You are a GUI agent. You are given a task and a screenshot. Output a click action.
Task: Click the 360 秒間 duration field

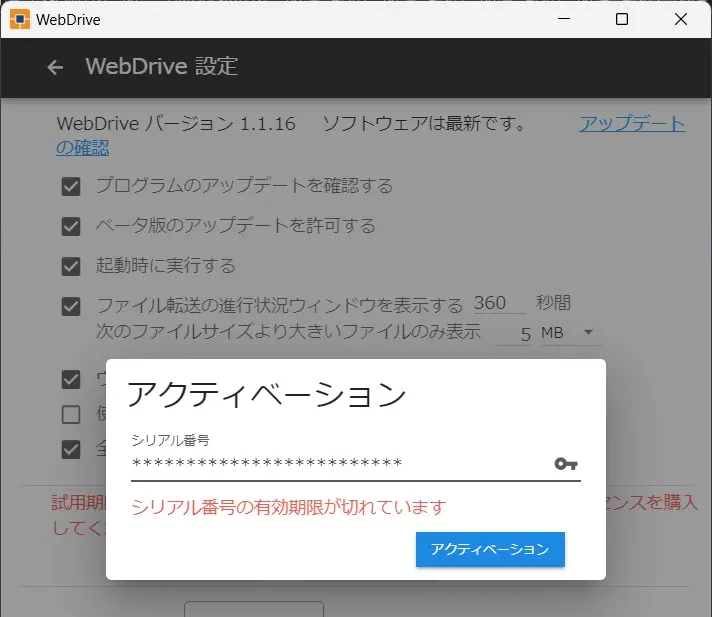(498, 304)
